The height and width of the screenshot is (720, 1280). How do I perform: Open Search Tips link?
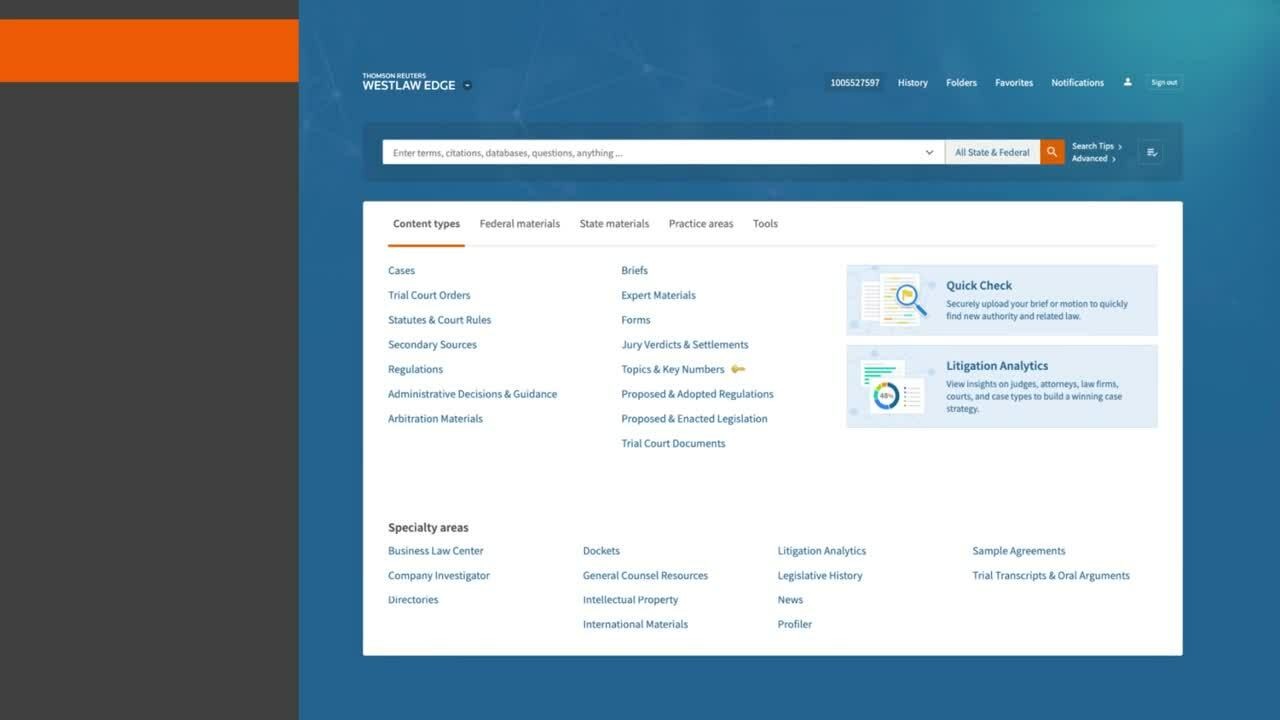(1096, 146)
